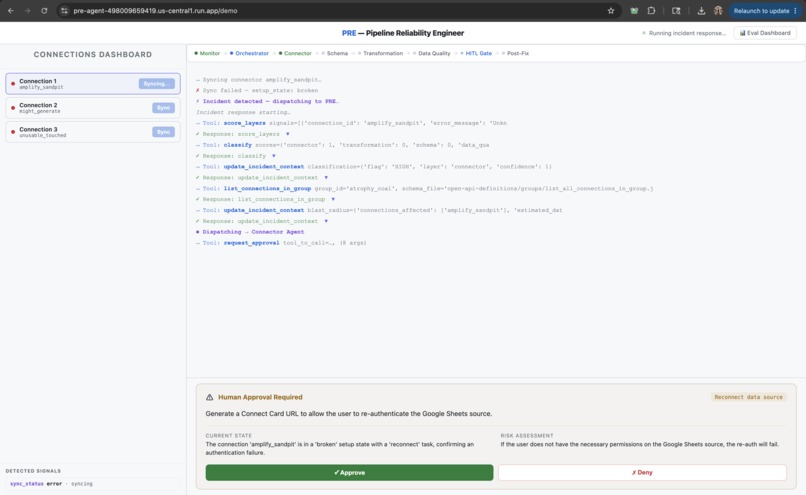Image resolution: width=806 pixels, height=495 pixels.
Task: Click Current State description text
Action: 340,448
